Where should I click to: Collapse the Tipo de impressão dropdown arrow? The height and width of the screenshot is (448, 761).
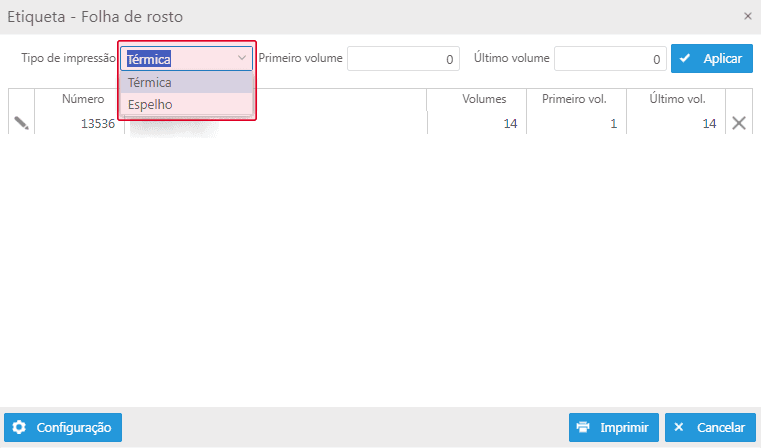click(242, 58)
